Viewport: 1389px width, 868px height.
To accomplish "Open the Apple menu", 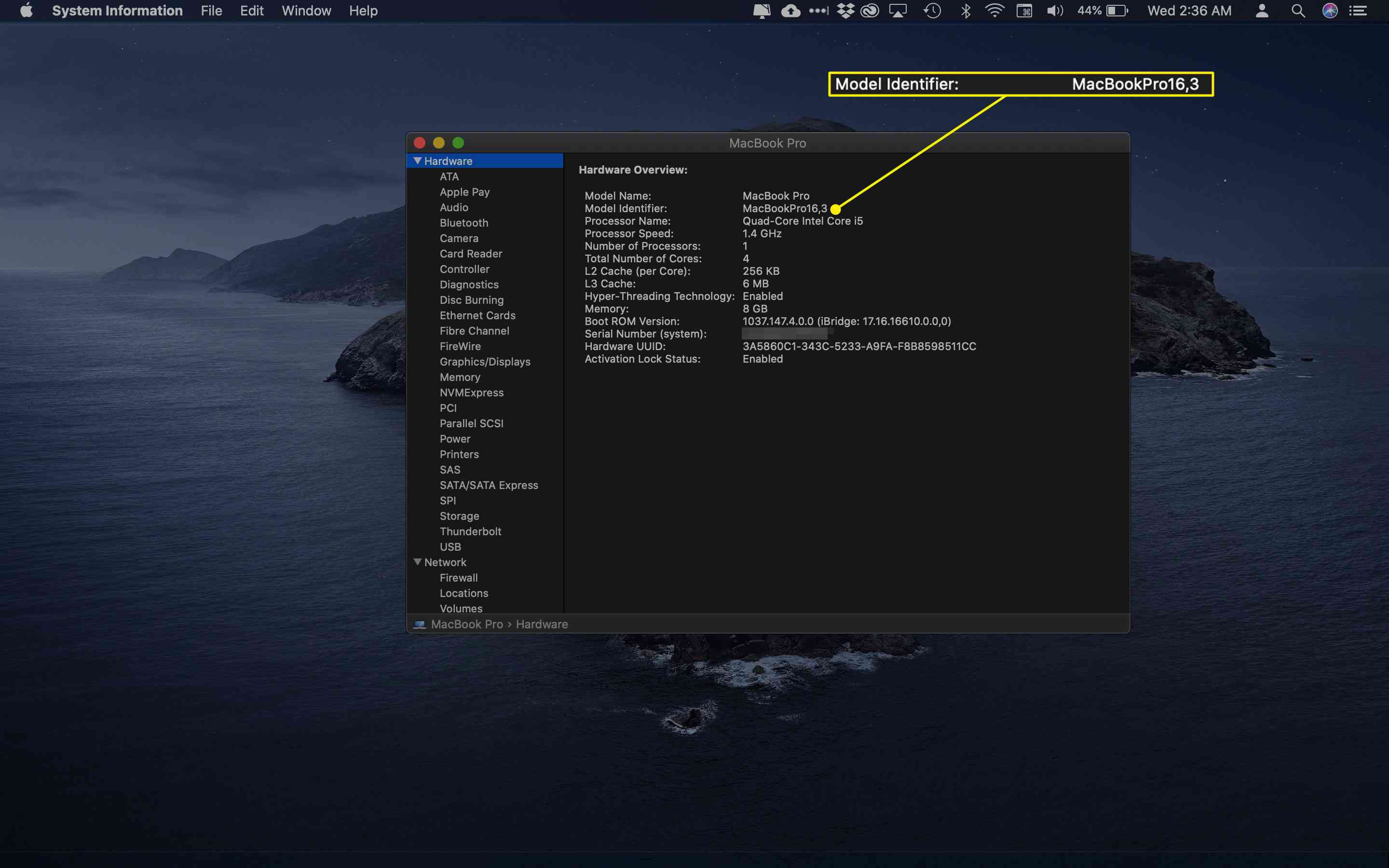I will (x=27, y=11).
